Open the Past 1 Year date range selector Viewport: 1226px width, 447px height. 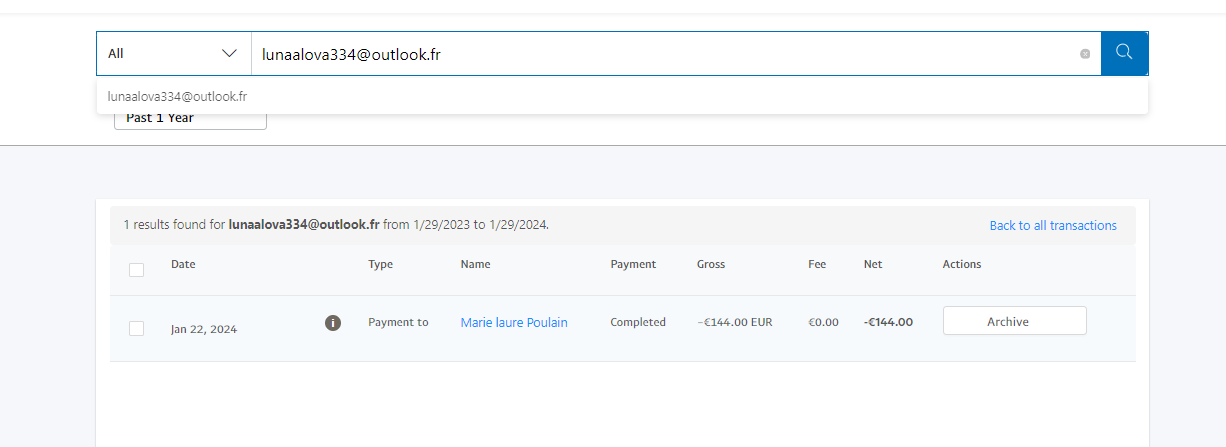[190, 119]
